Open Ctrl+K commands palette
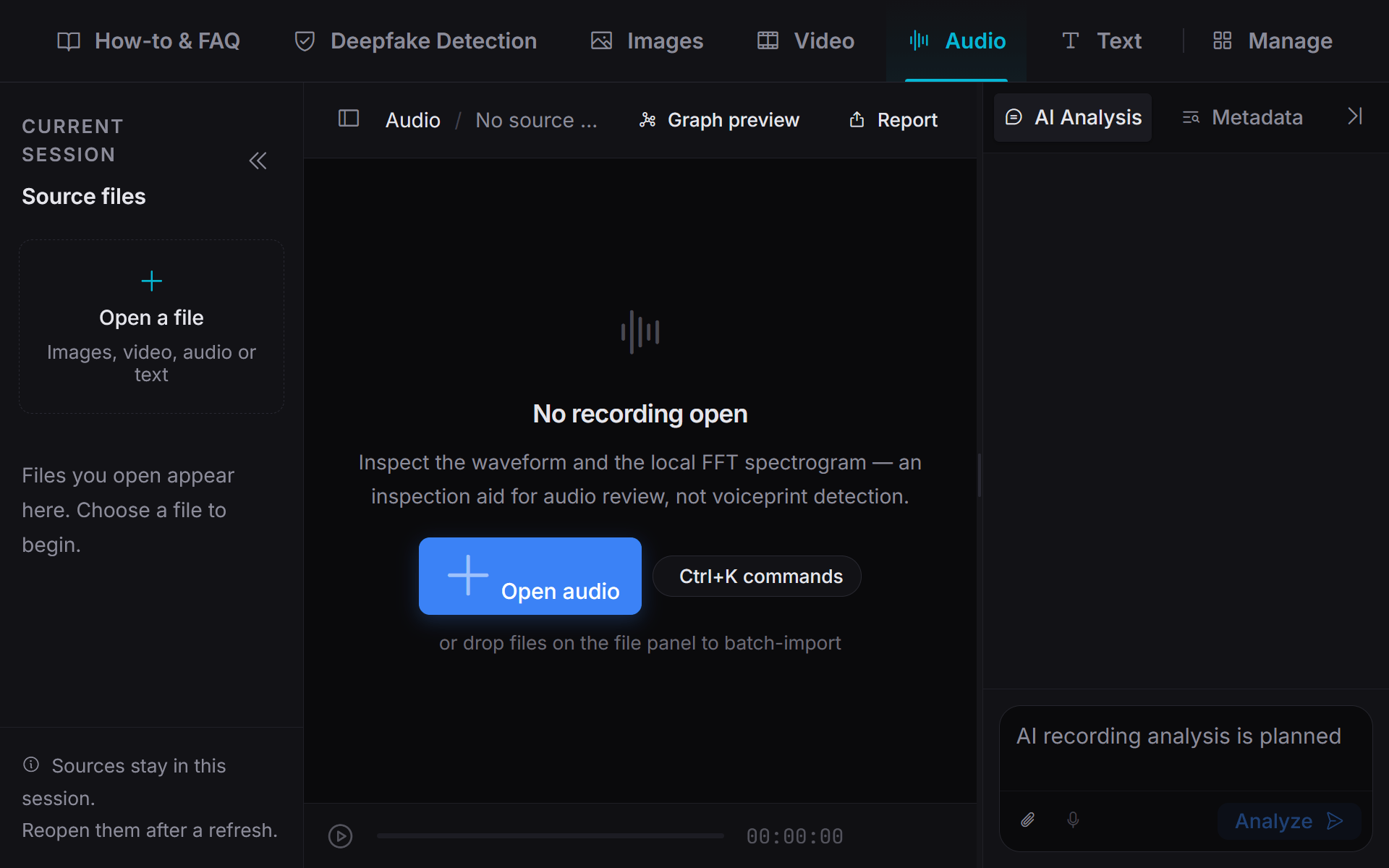Viewport: 1389px width, 868px height. point(757,576)
